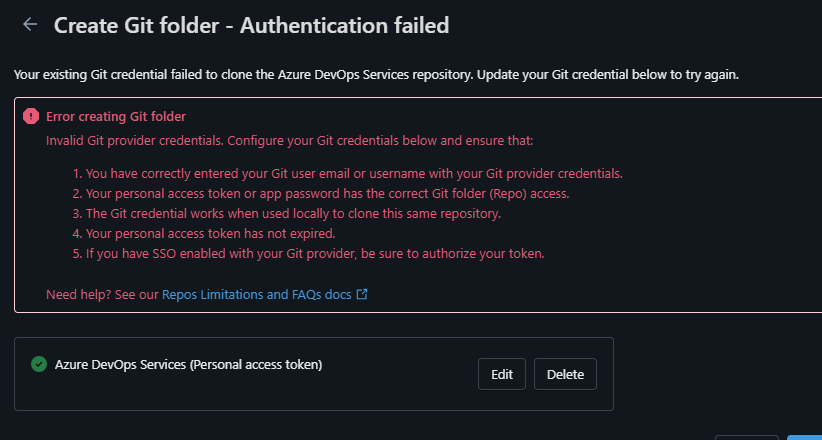This screenshot has height=440, width=822.
Task: Click the external-link icon after FAQs docs
Action: 362,294
